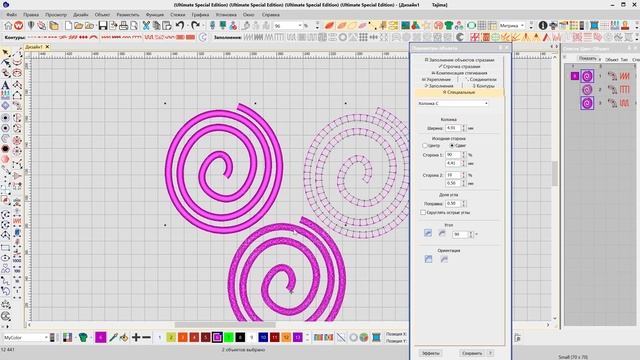This screenshot has width=640, height=360.
Task: Click the green T-shirt icon in color bar
Action: (83, 337)
